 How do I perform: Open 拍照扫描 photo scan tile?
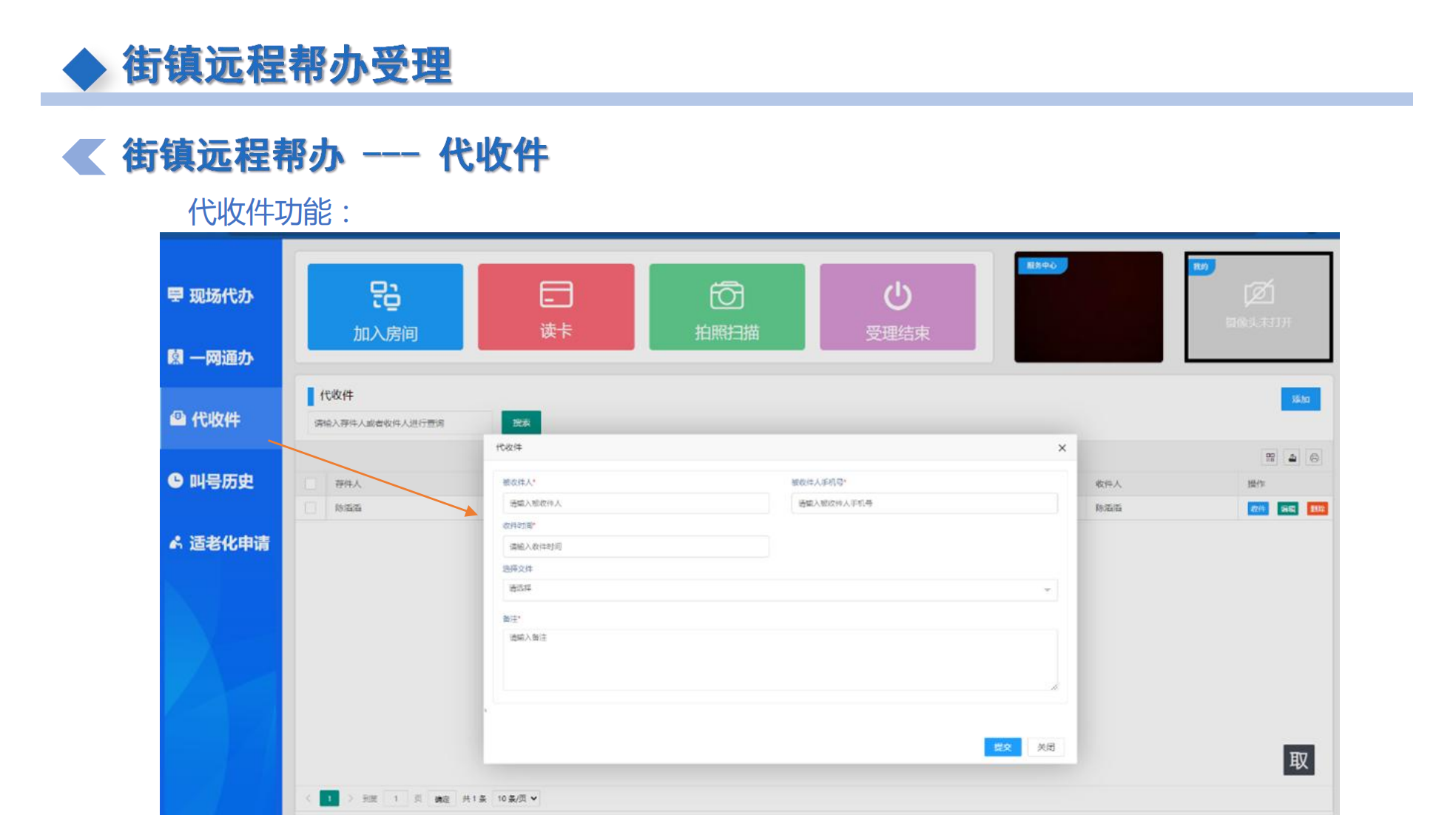(x=727, y=307)
